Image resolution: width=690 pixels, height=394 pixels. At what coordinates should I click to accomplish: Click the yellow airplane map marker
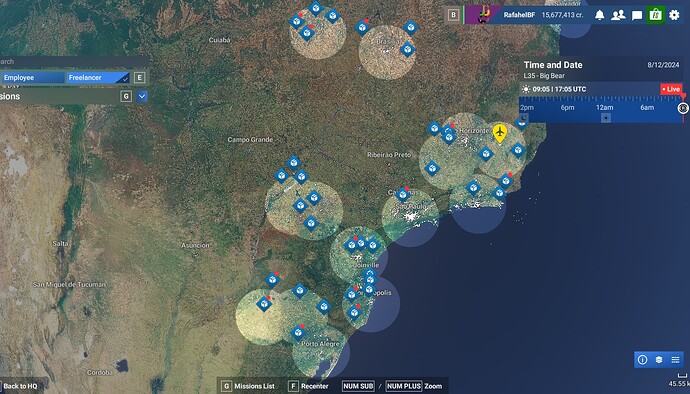499,133
